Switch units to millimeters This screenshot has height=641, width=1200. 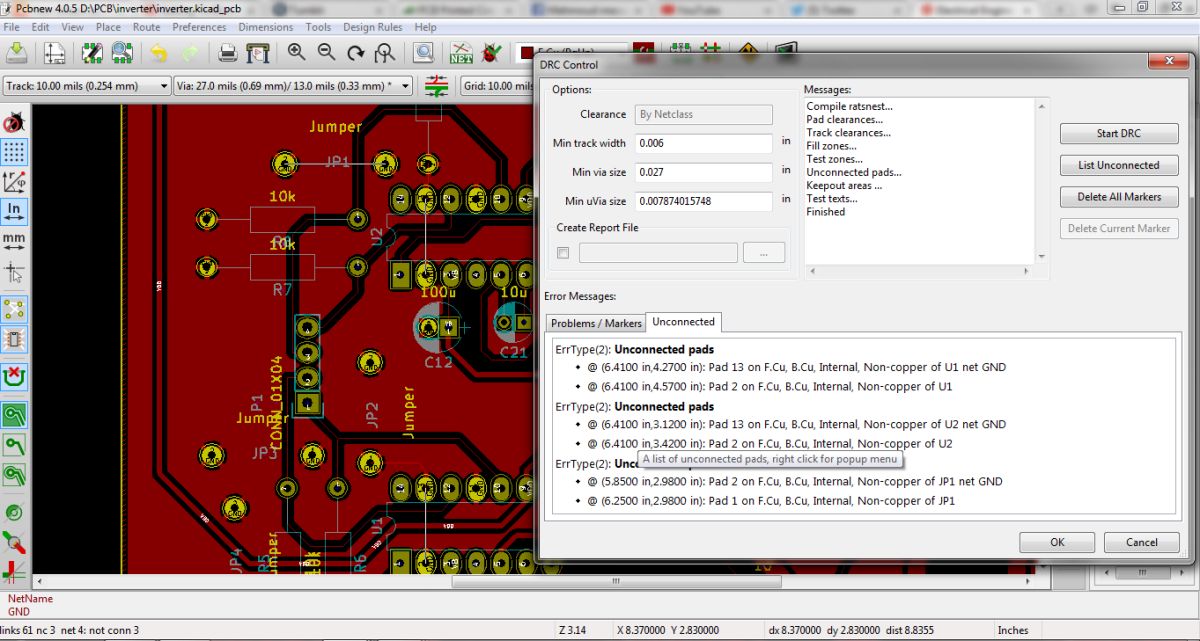tap(14, 241)
